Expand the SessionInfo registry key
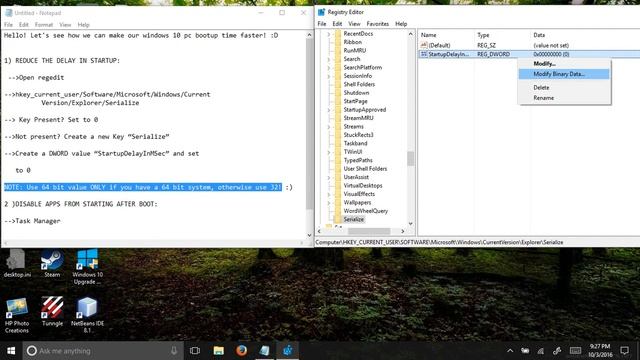The width and height of the screenshot is (640, 360). (x=329, y=76)
